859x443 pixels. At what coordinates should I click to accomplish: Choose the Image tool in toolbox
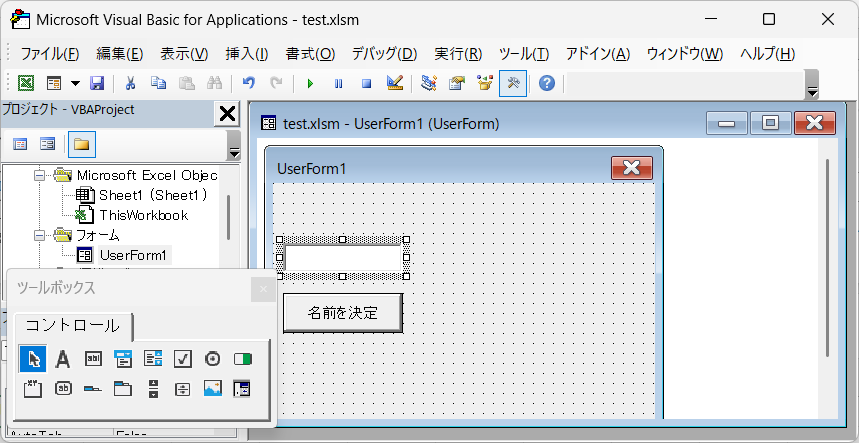click(213, 389)
